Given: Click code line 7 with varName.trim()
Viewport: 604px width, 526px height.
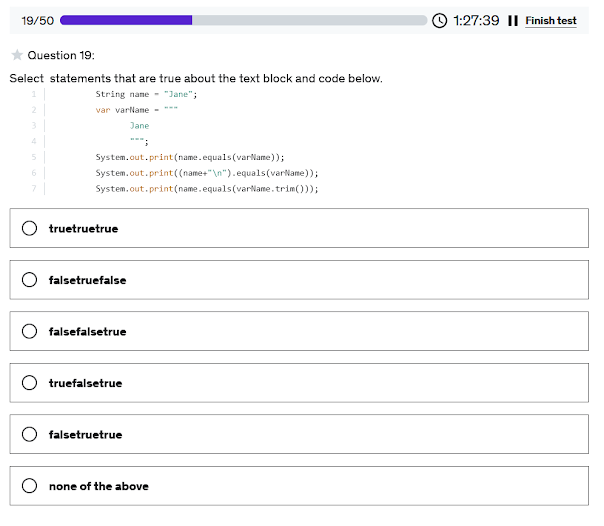Looking at the screenshot, I should (207, 189).
